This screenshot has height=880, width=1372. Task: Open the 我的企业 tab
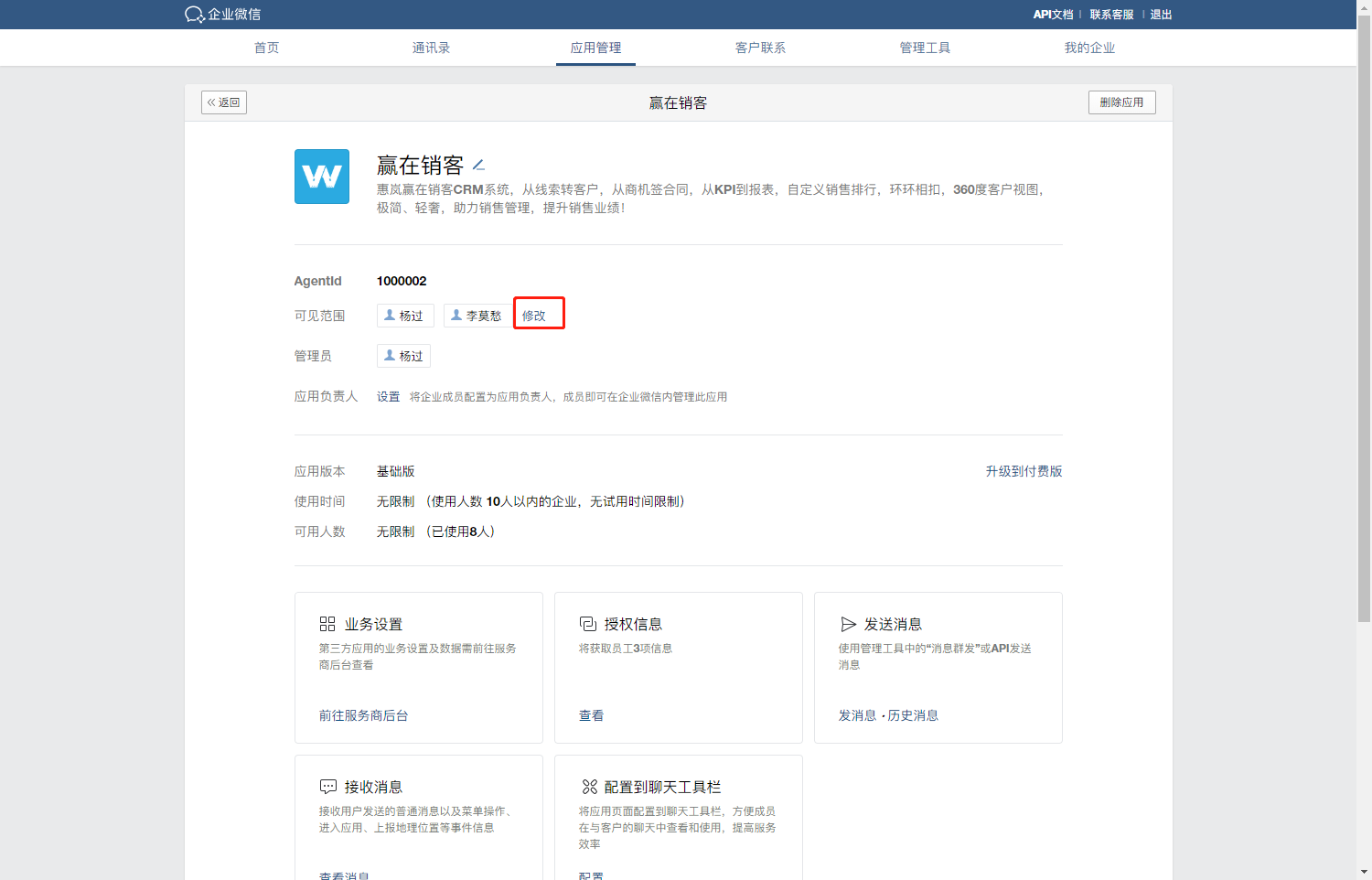tap(1089, 48)
